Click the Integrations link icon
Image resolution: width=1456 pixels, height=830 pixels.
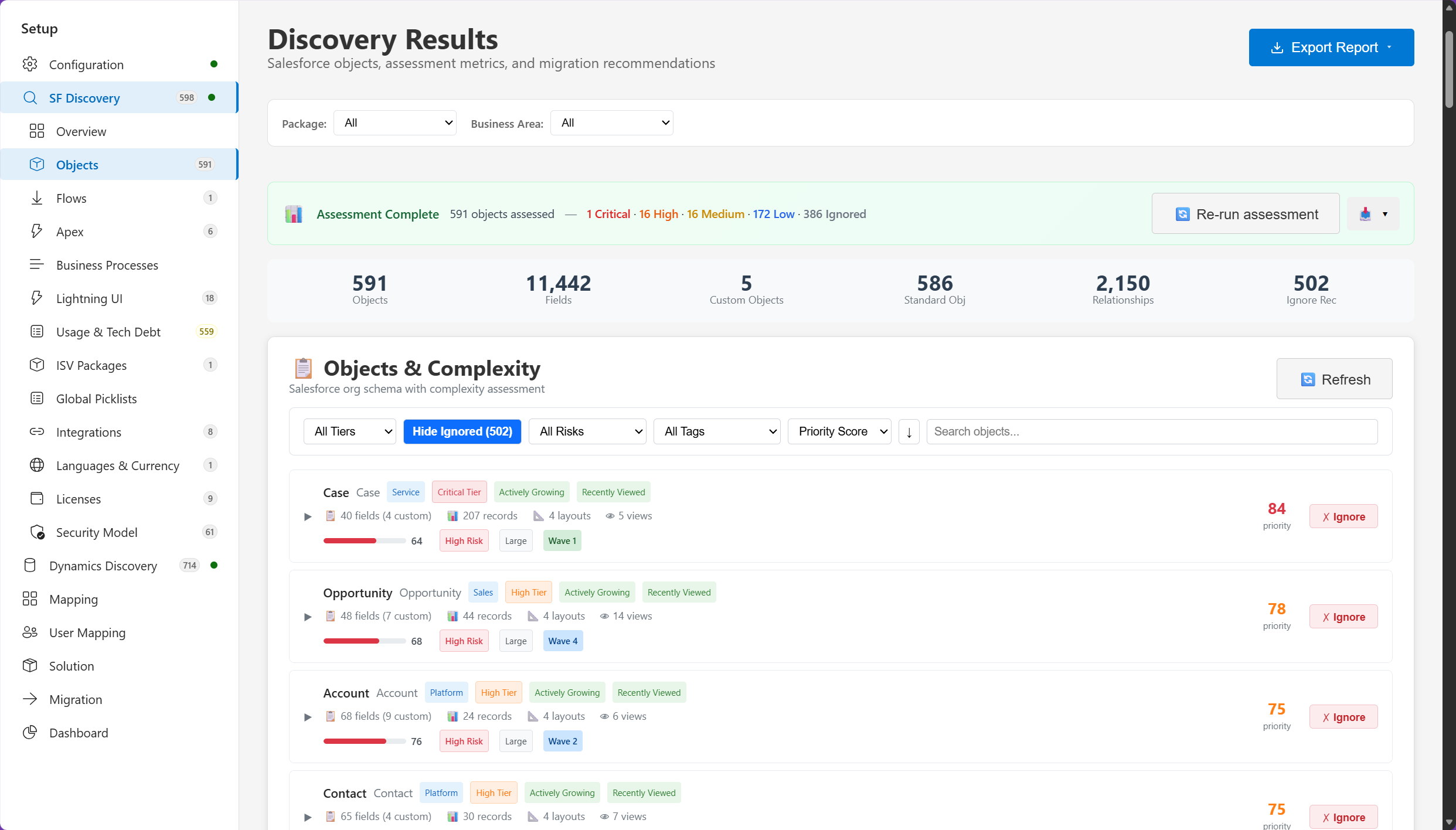tap(37, 432)
